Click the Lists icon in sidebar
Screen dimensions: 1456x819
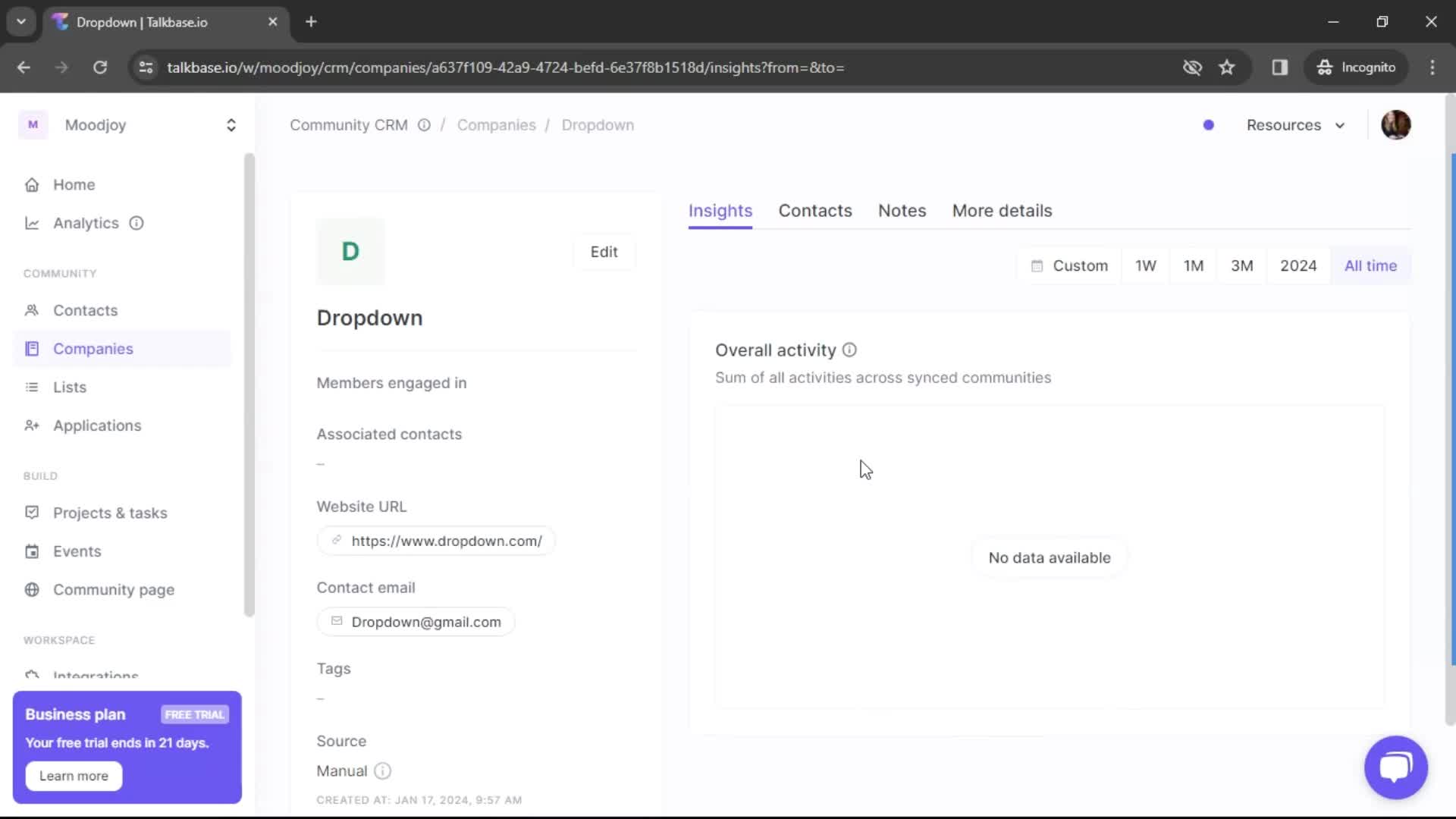32,387
